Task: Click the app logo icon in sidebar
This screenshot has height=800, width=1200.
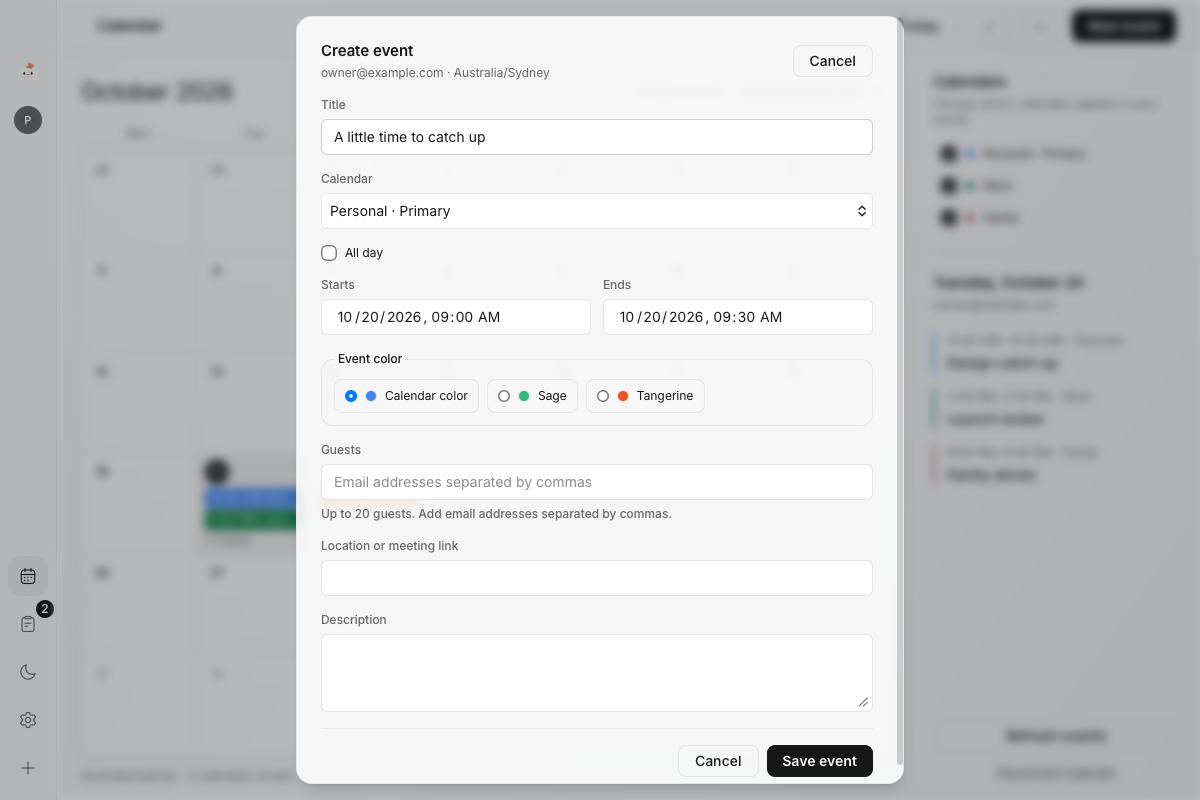Action: (28, 70)
